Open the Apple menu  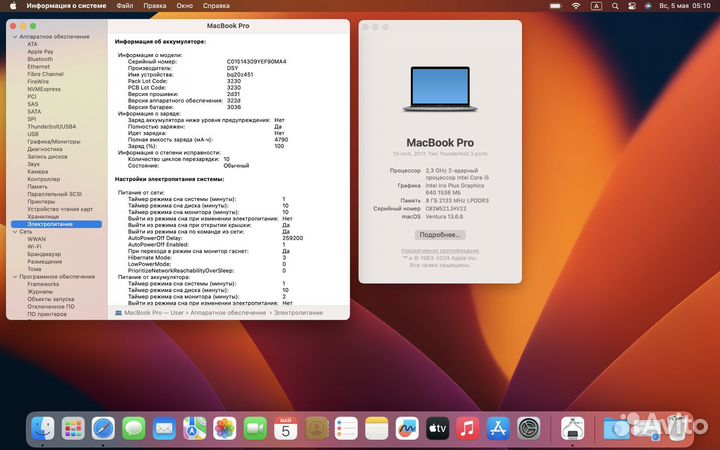13,6
